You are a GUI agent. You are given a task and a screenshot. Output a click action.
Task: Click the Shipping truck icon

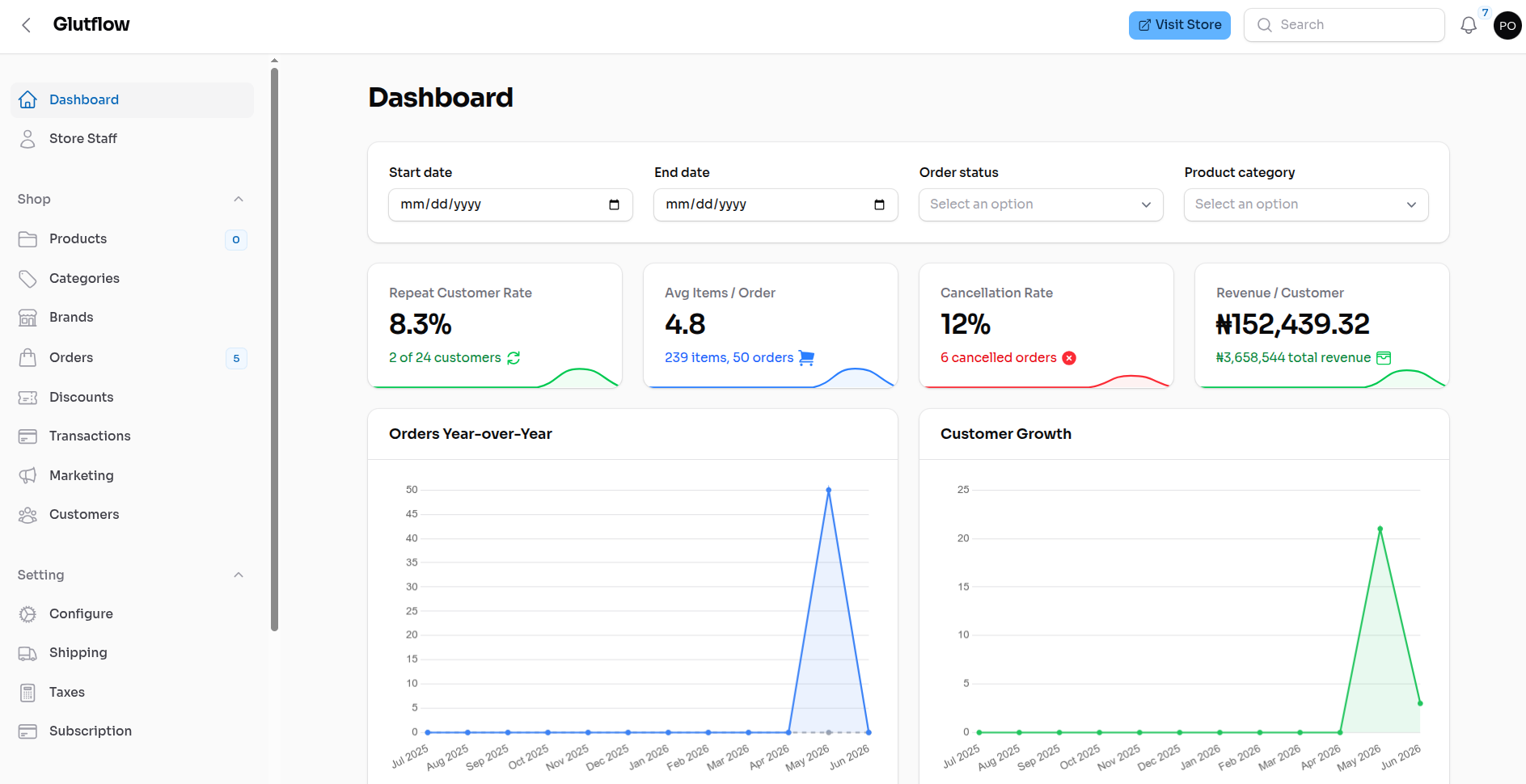(x=27, y=653)
